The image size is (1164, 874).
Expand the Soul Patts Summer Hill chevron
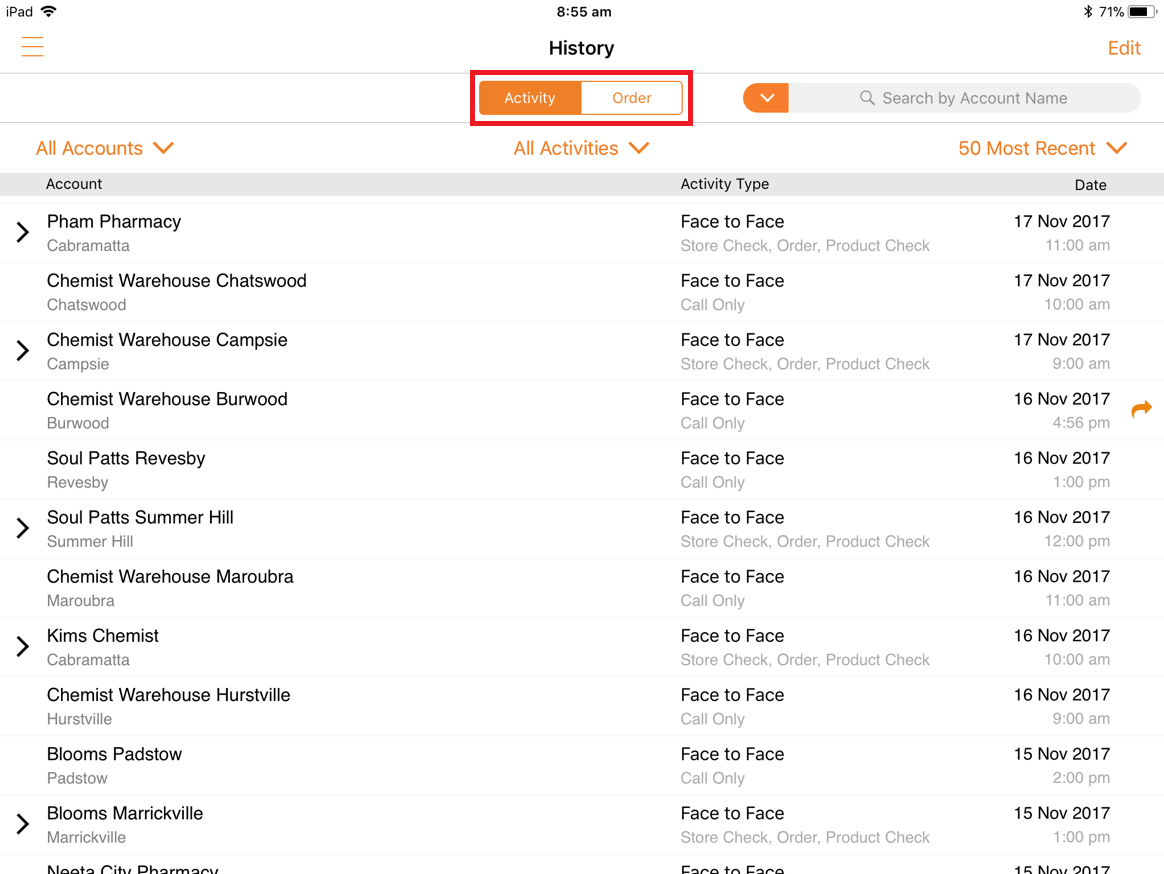(x=23, y=528)
